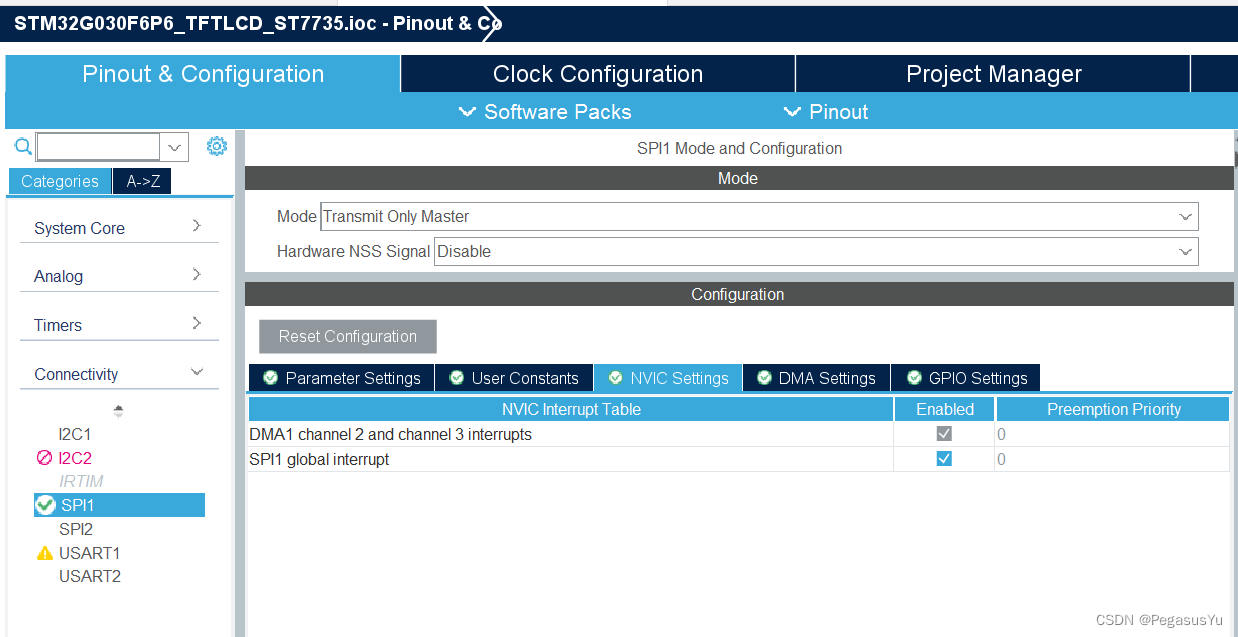The image size is (1238, 637).
Task: Click the Enabled column header
Action: tap(945, 409)
